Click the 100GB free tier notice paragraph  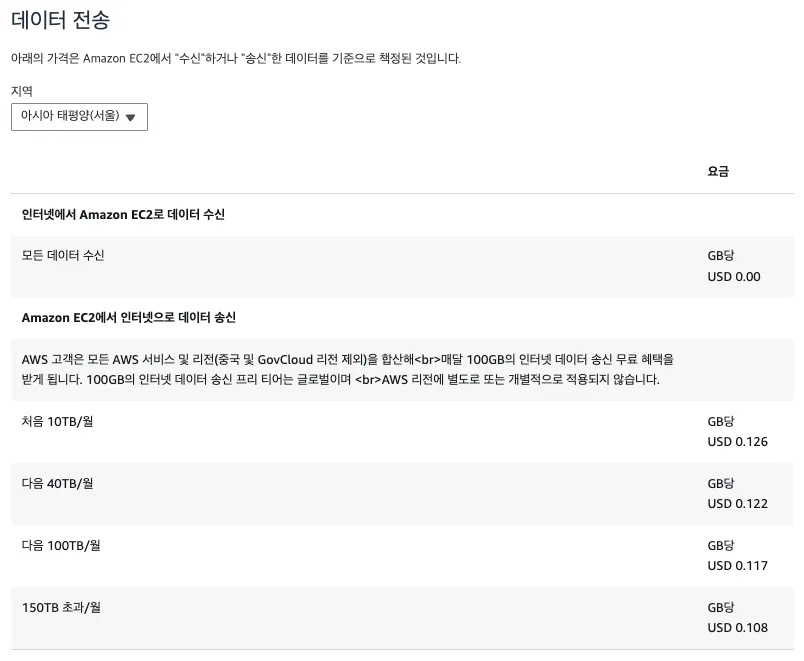(x=348, y=369)
